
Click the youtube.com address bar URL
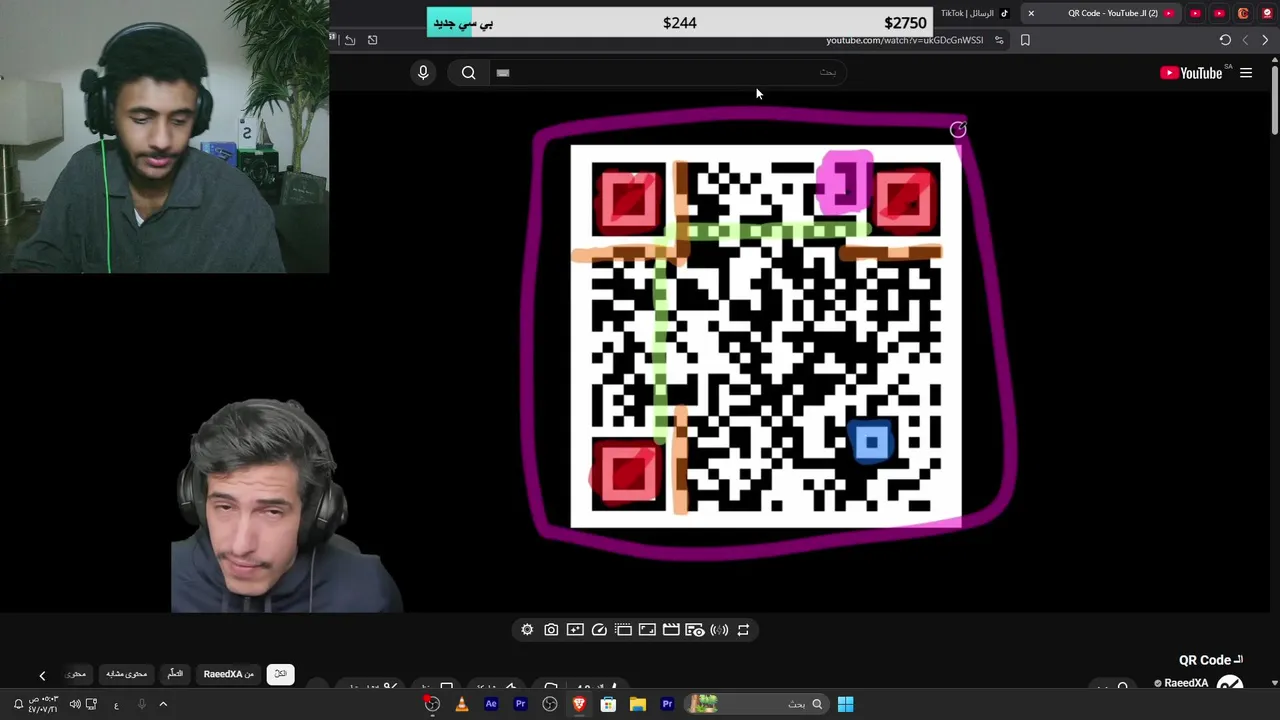point(904,40)
